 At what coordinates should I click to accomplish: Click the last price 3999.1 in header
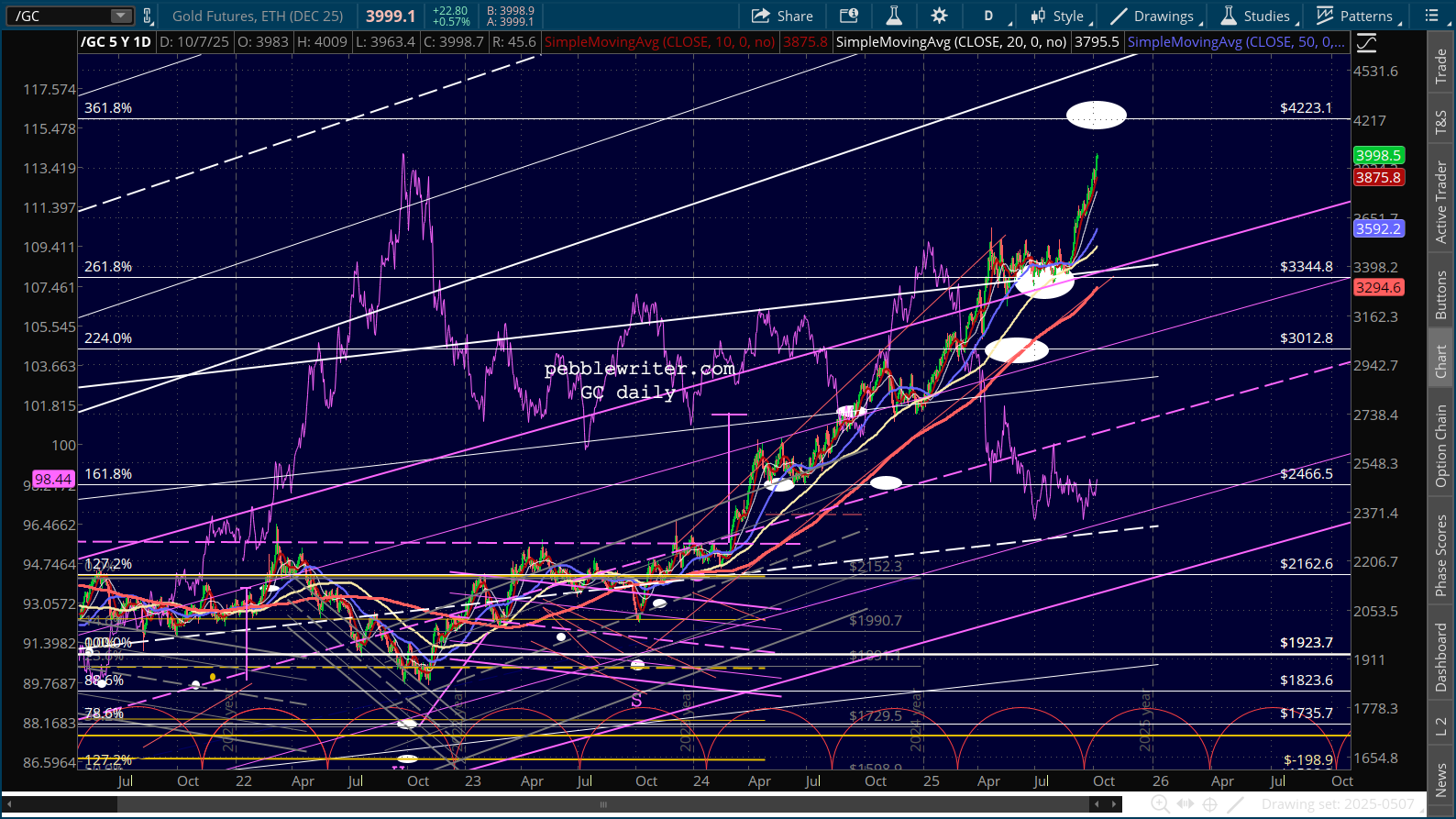[x=391, y=16]
